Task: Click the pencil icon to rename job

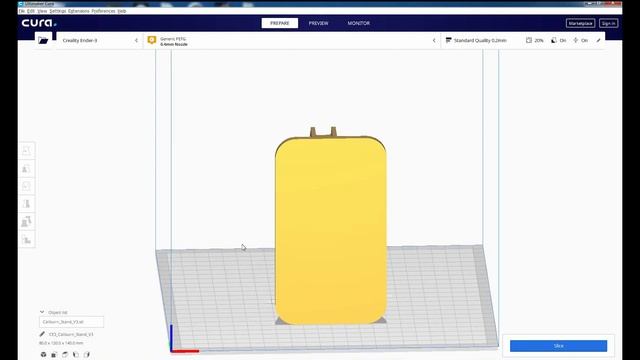Action: pos(42,334)
